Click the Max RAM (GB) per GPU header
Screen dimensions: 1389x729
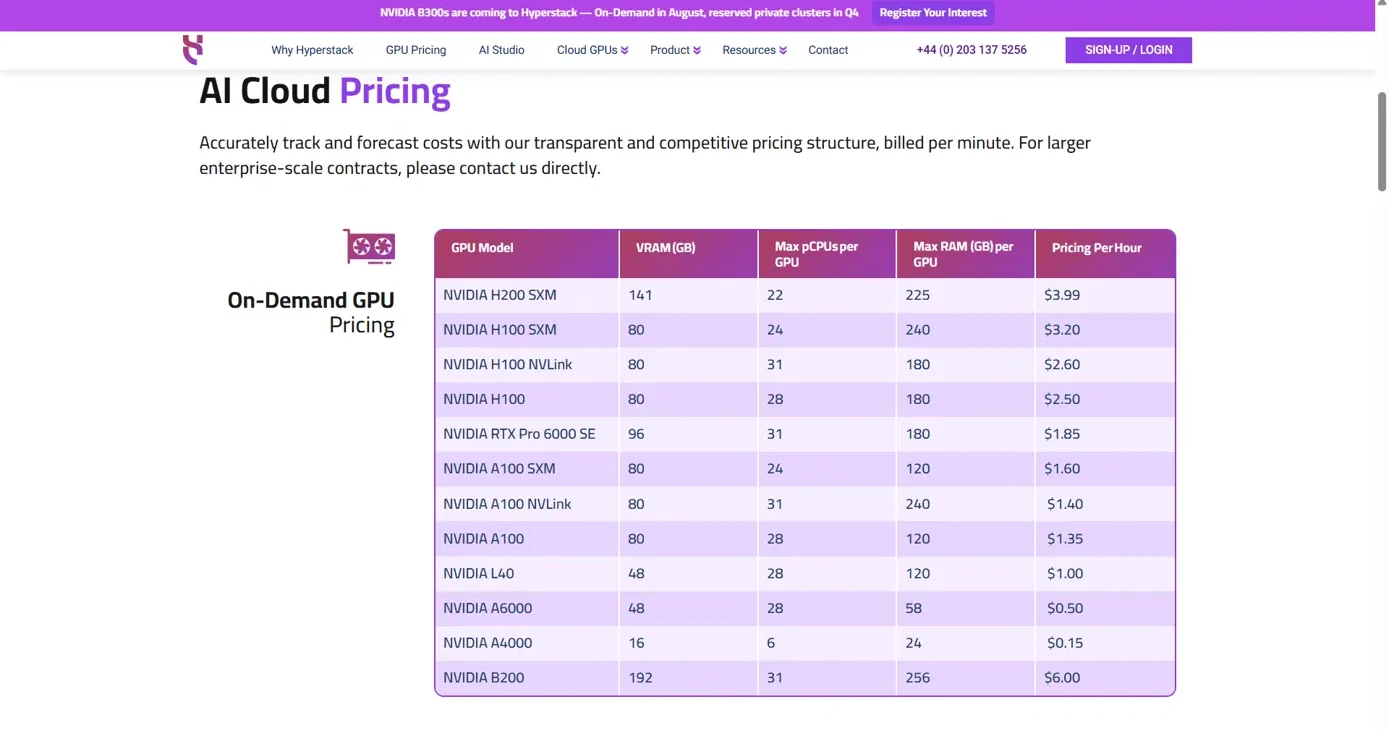(x=966, y=254)
